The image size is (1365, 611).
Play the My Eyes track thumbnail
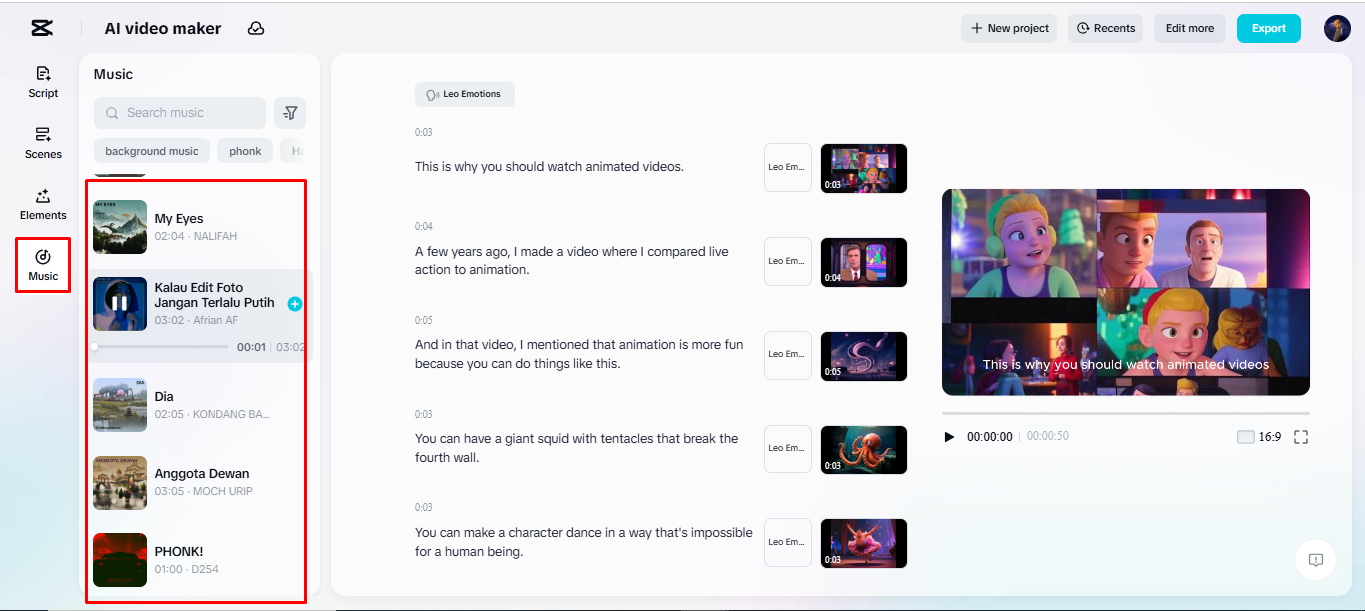(120, 227)
